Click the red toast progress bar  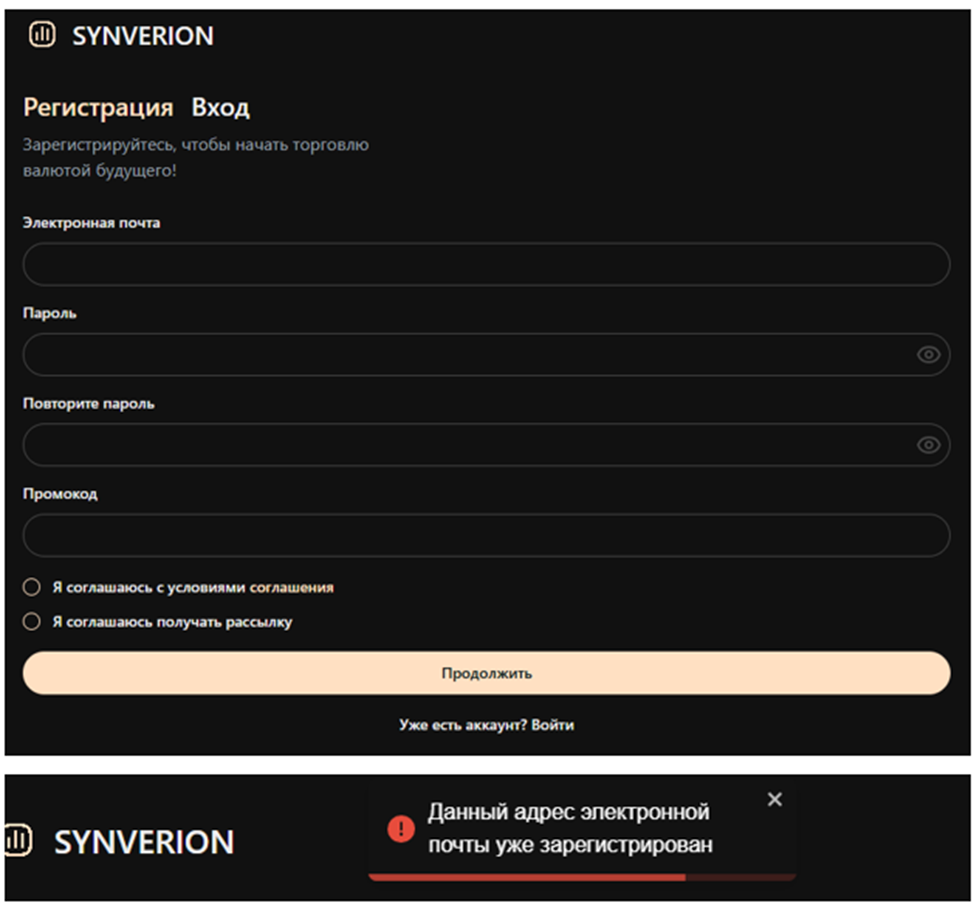click(x=527, y=877)
